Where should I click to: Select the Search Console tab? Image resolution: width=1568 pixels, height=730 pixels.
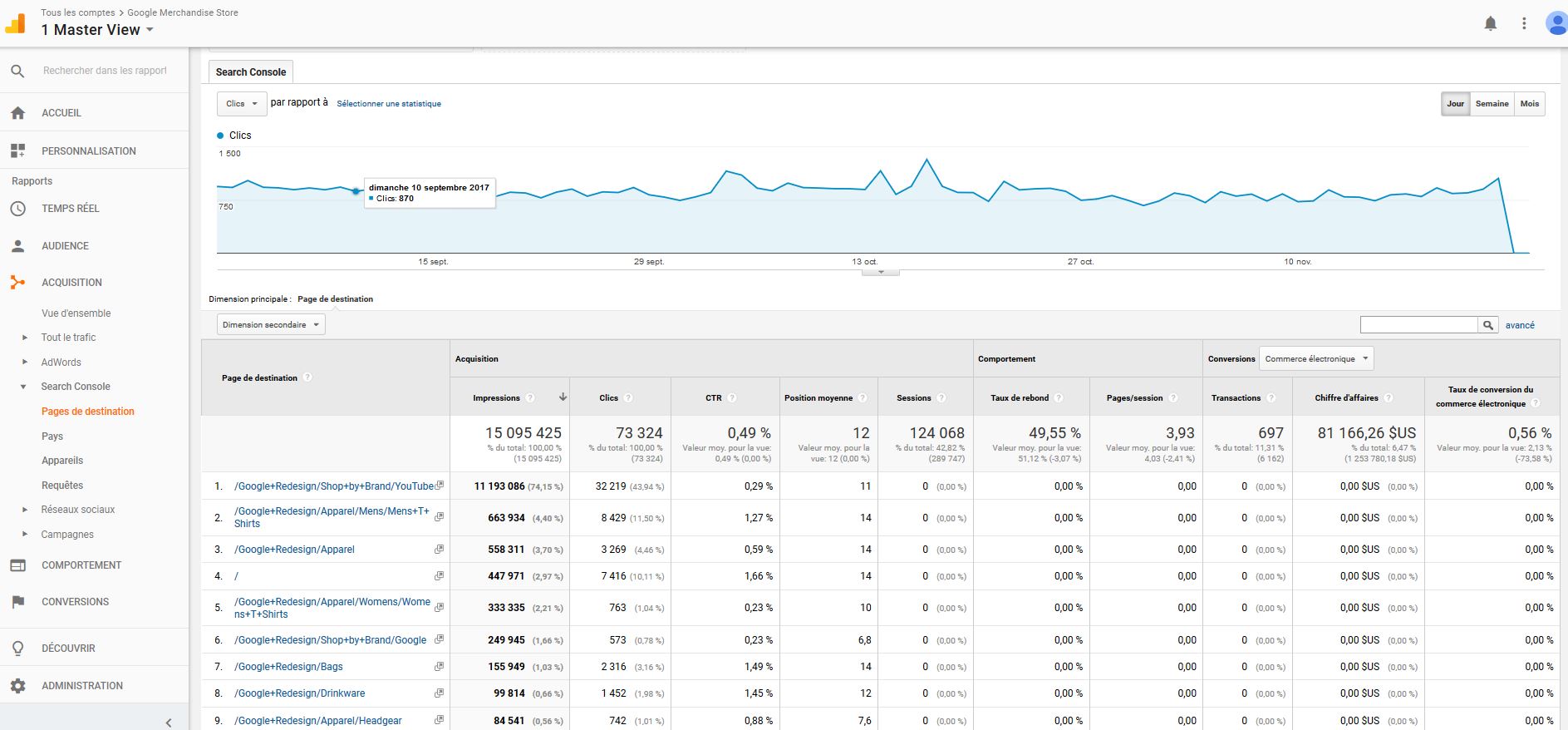point(251,72)
